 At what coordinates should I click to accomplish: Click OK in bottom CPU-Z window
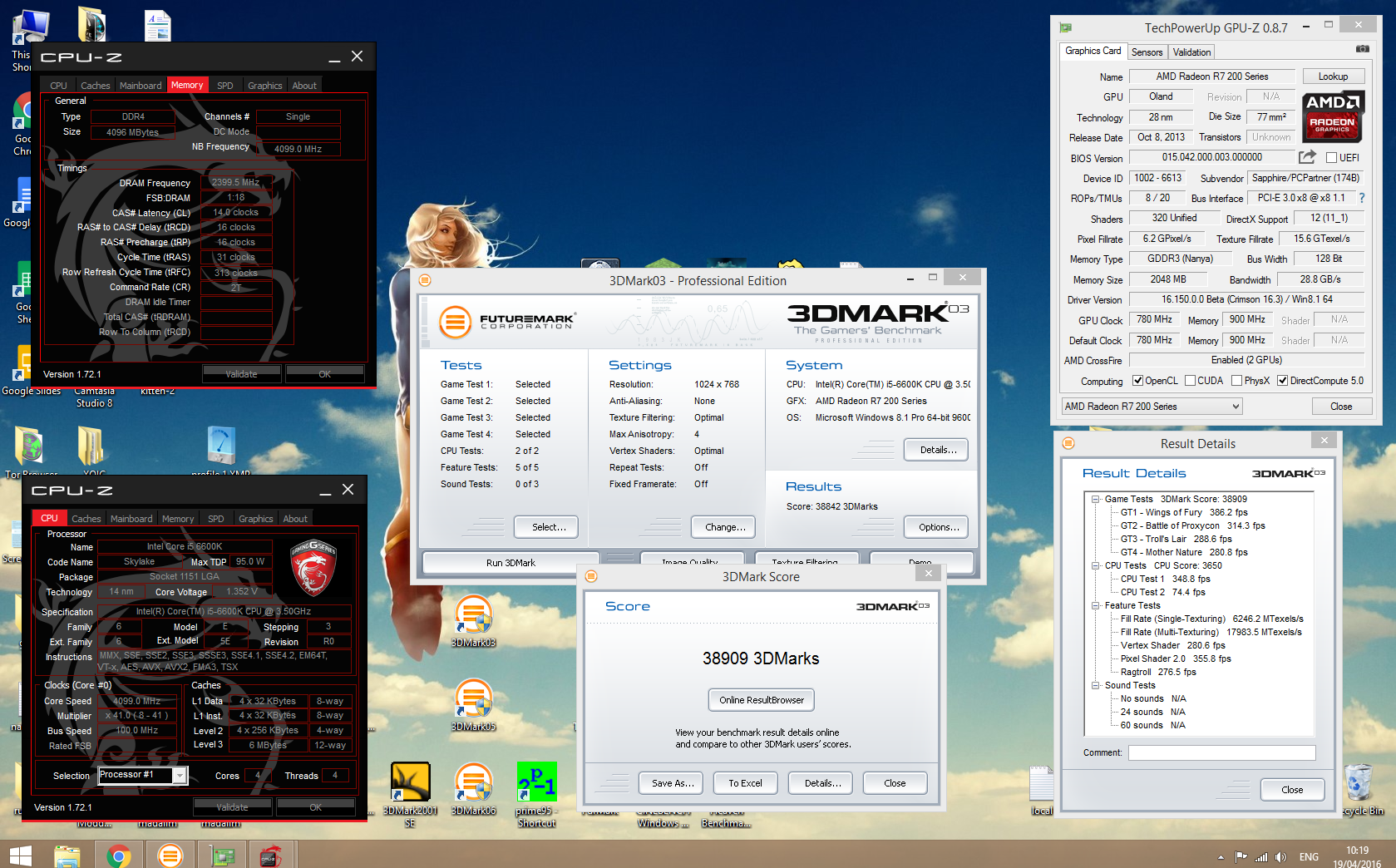click(316, 807)
